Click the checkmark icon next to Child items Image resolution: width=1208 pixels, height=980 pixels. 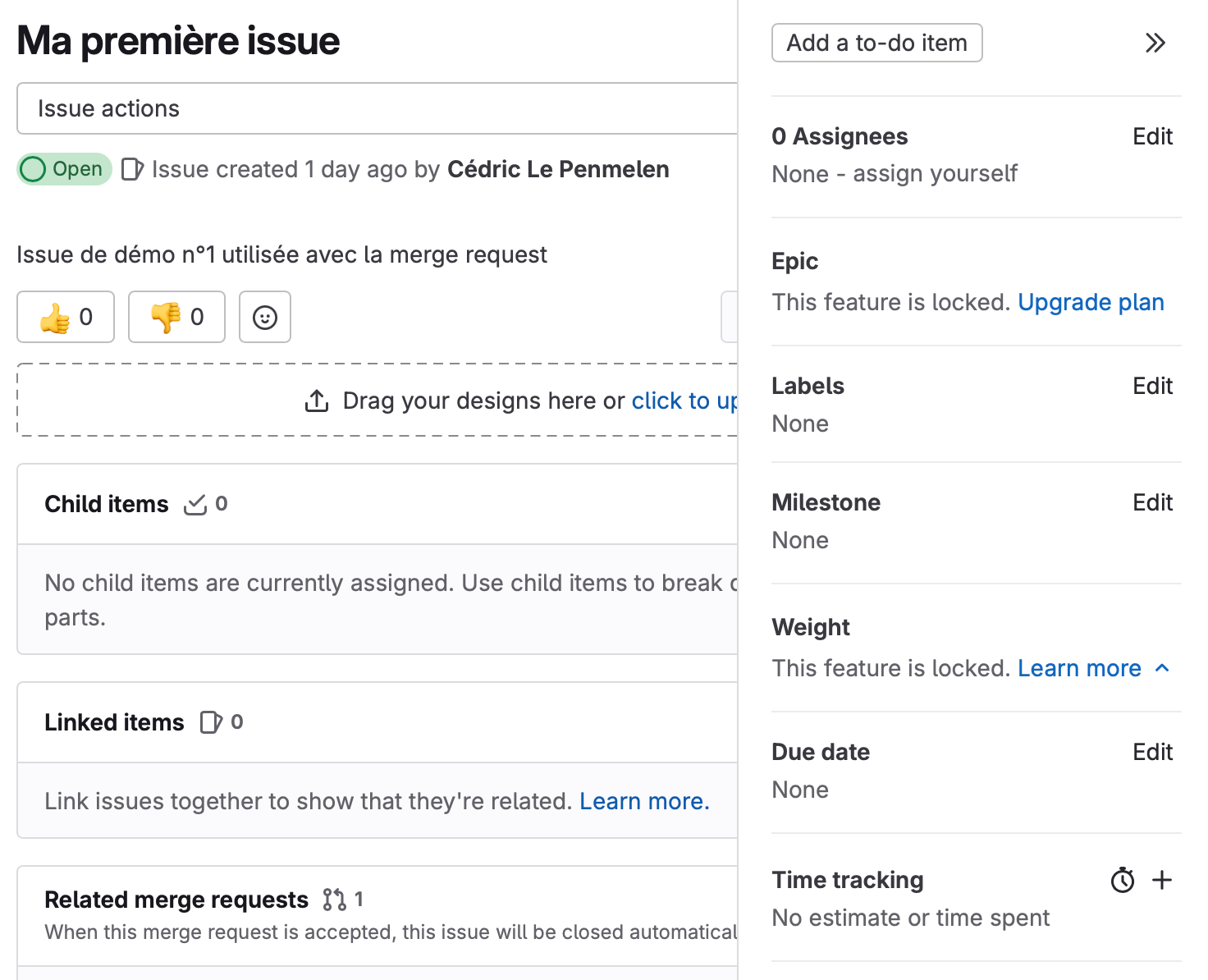coord(195,504)
